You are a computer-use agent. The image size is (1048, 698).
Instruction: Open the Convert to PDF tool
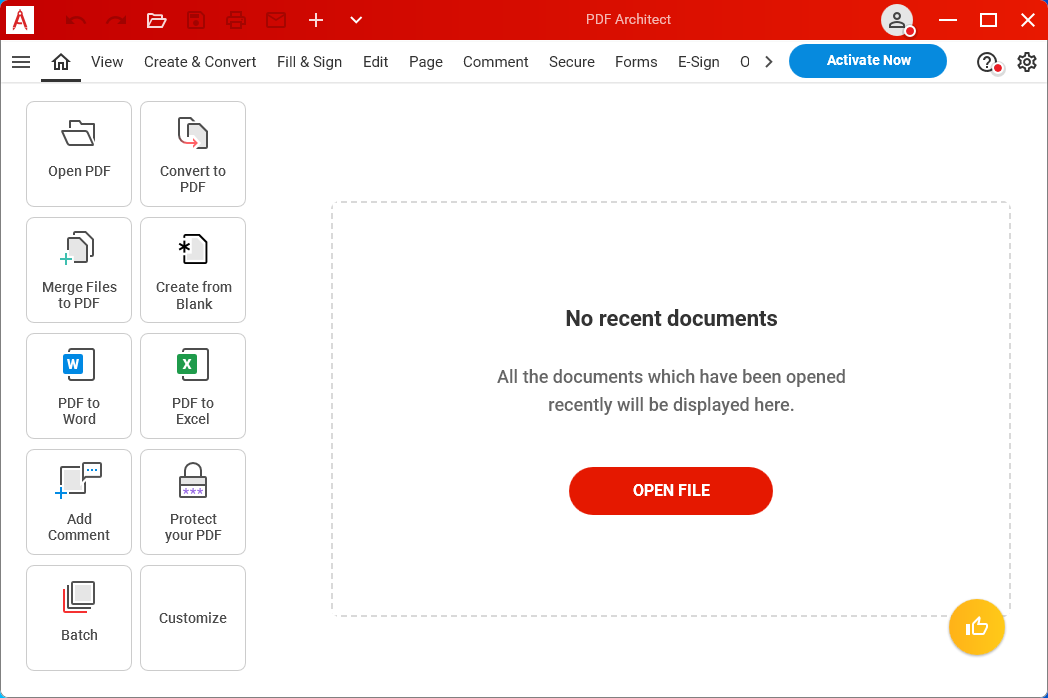point(193,154)
